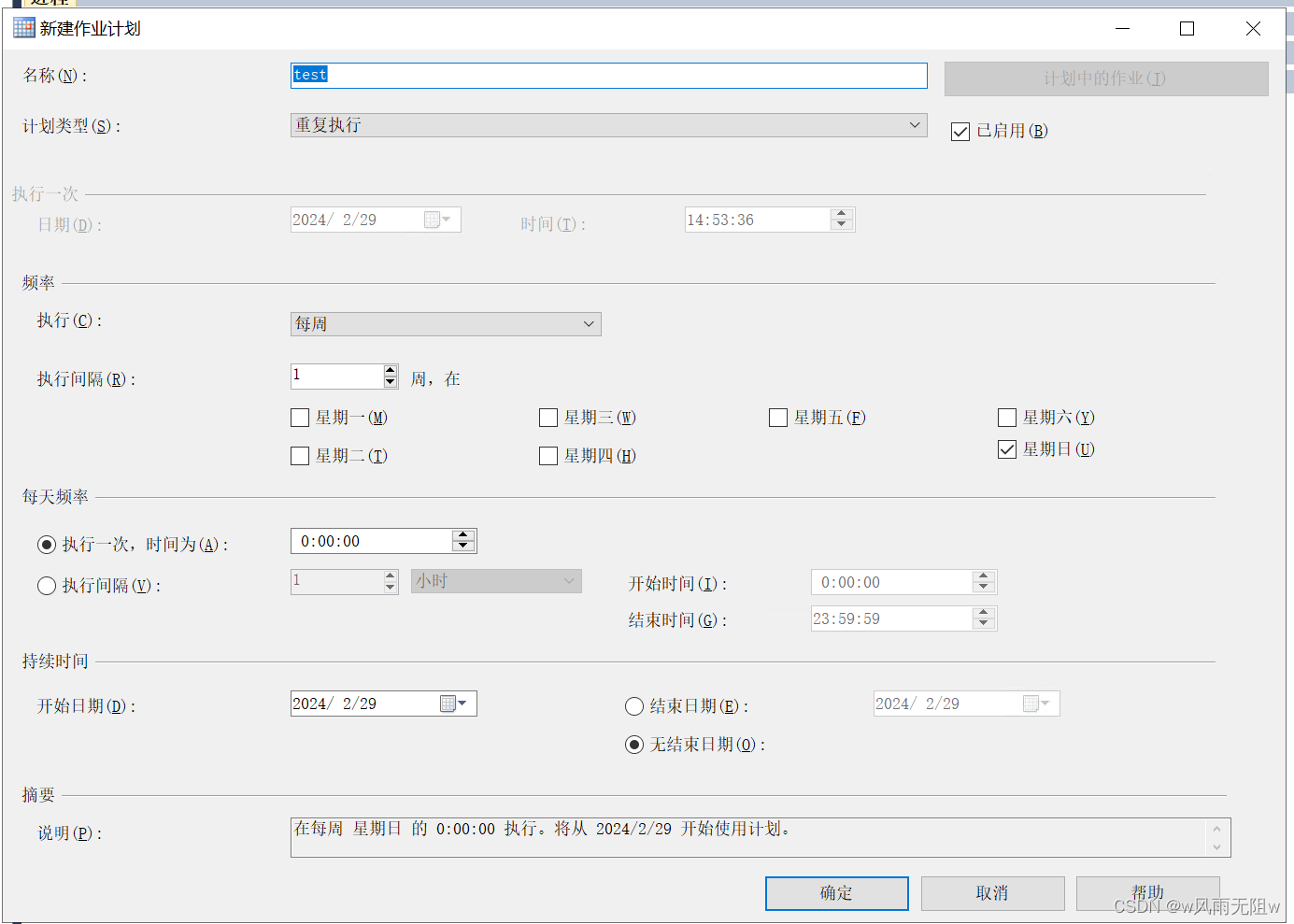The height and width of the screenshot is (924, 1294).
Task: Toggle the 已启用 checkbox
Action: (x=960, y=132)
